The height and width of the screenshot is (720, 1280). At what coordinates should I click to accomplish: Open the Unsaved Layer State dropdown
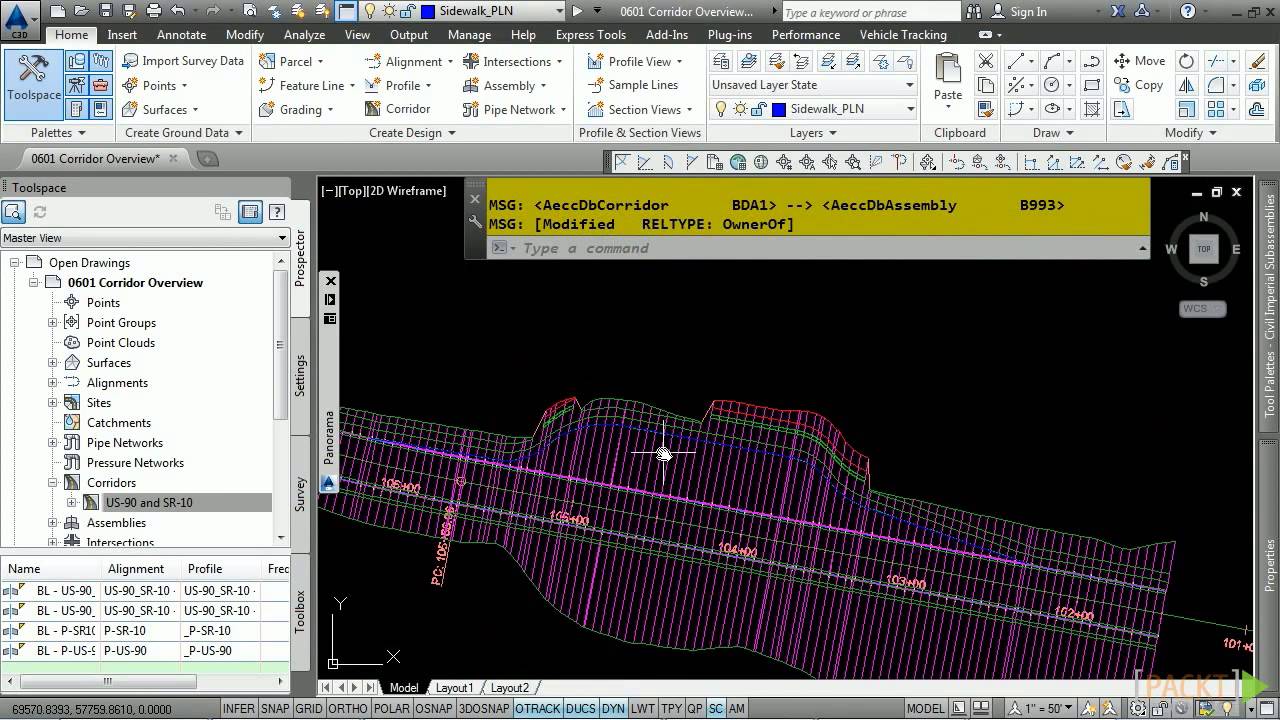[813, 85]
